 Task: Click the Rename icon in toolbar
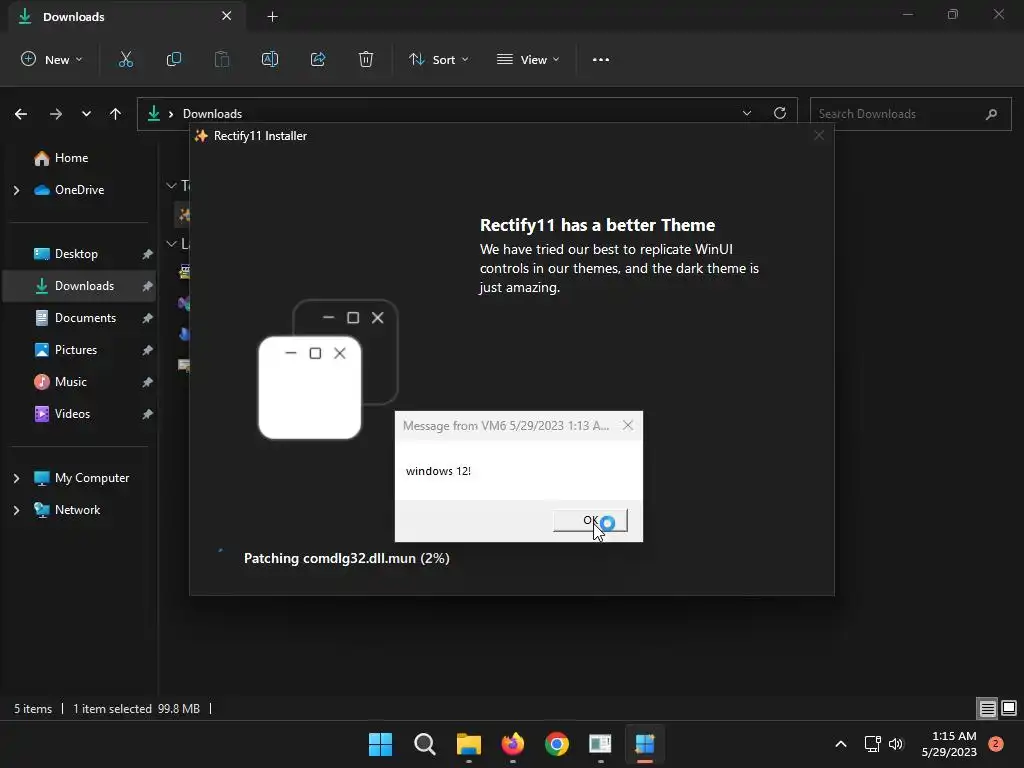(x=270, y=59)
